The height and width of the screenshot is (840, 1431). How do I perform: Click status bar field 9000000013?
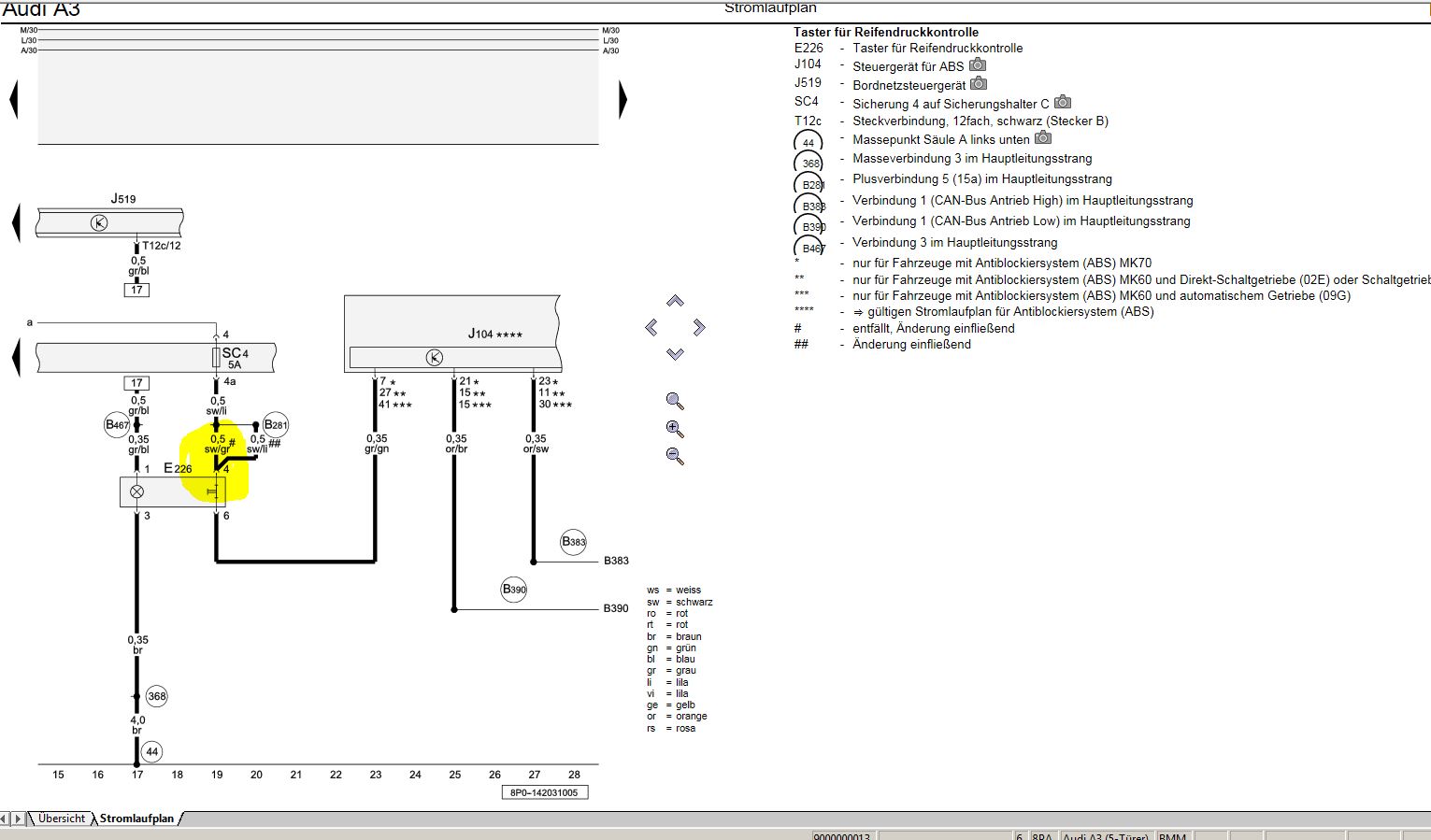tap(841, 835)
